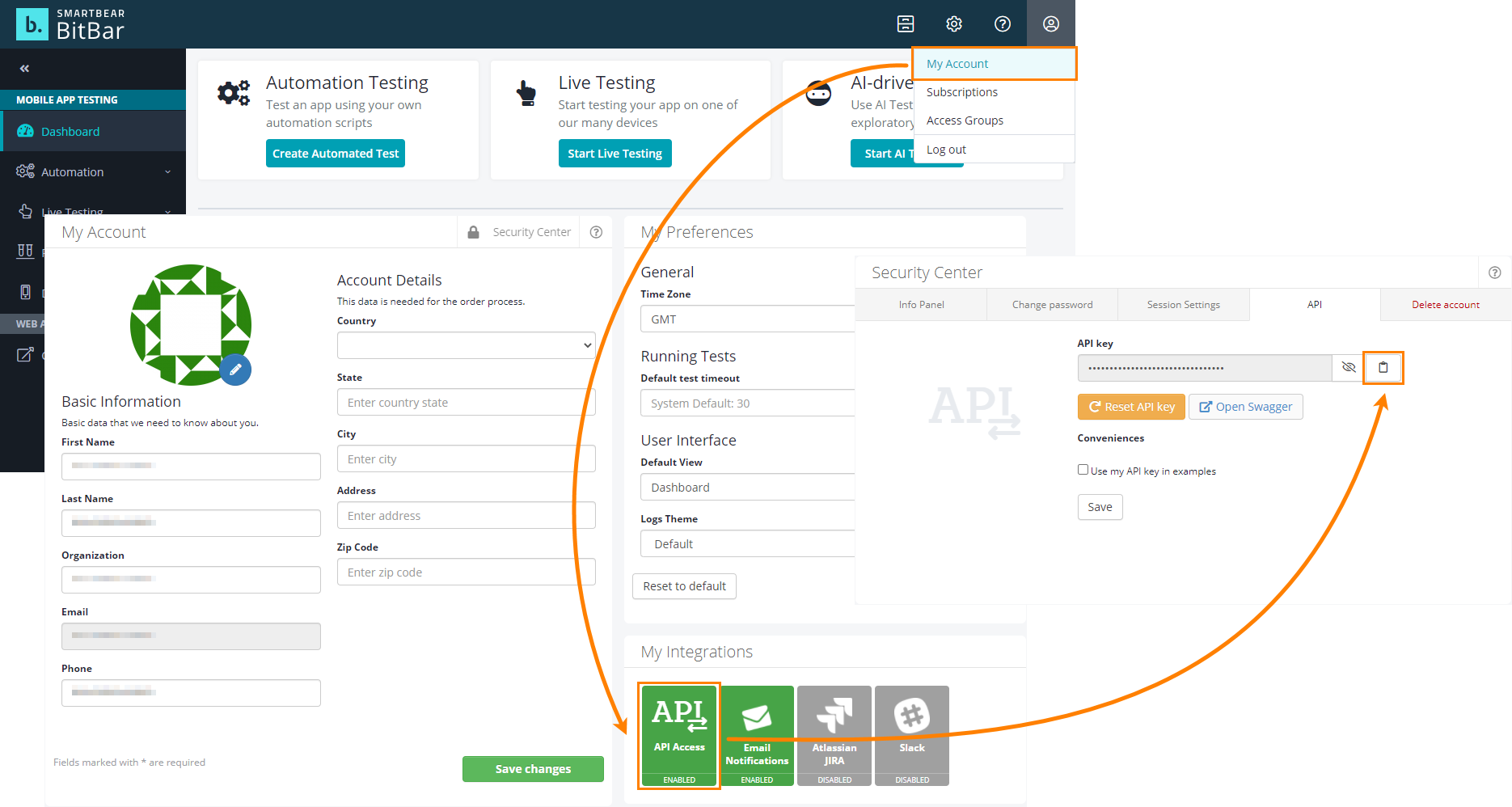The height and width of the screenshot is (807, 1512).
Task: Save the Security Center API settings
Action: (1100, 507)
